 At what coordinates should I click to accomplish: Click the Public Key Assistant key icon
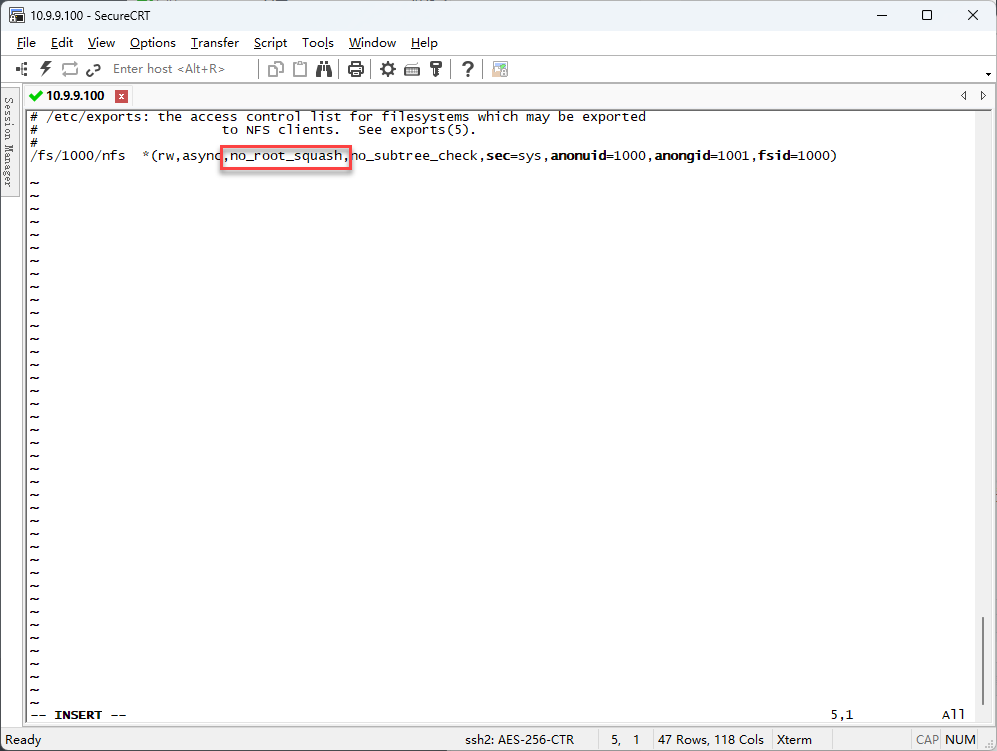(436, 69)
